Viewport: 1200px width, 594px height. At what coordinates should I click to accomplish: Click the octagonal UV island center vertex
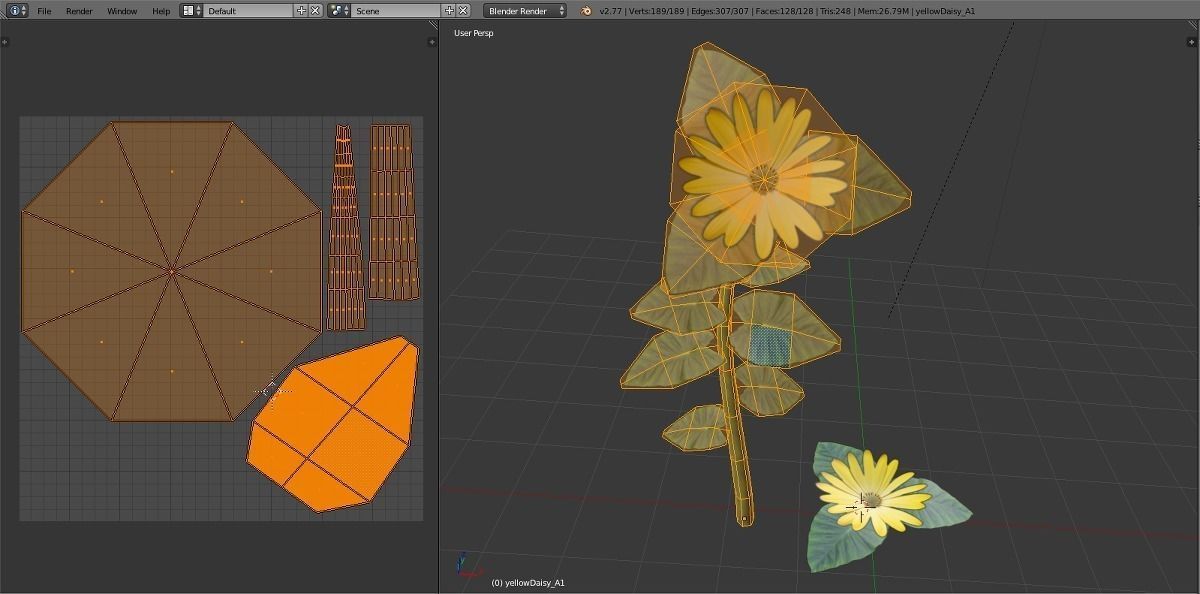pos(172,271)
